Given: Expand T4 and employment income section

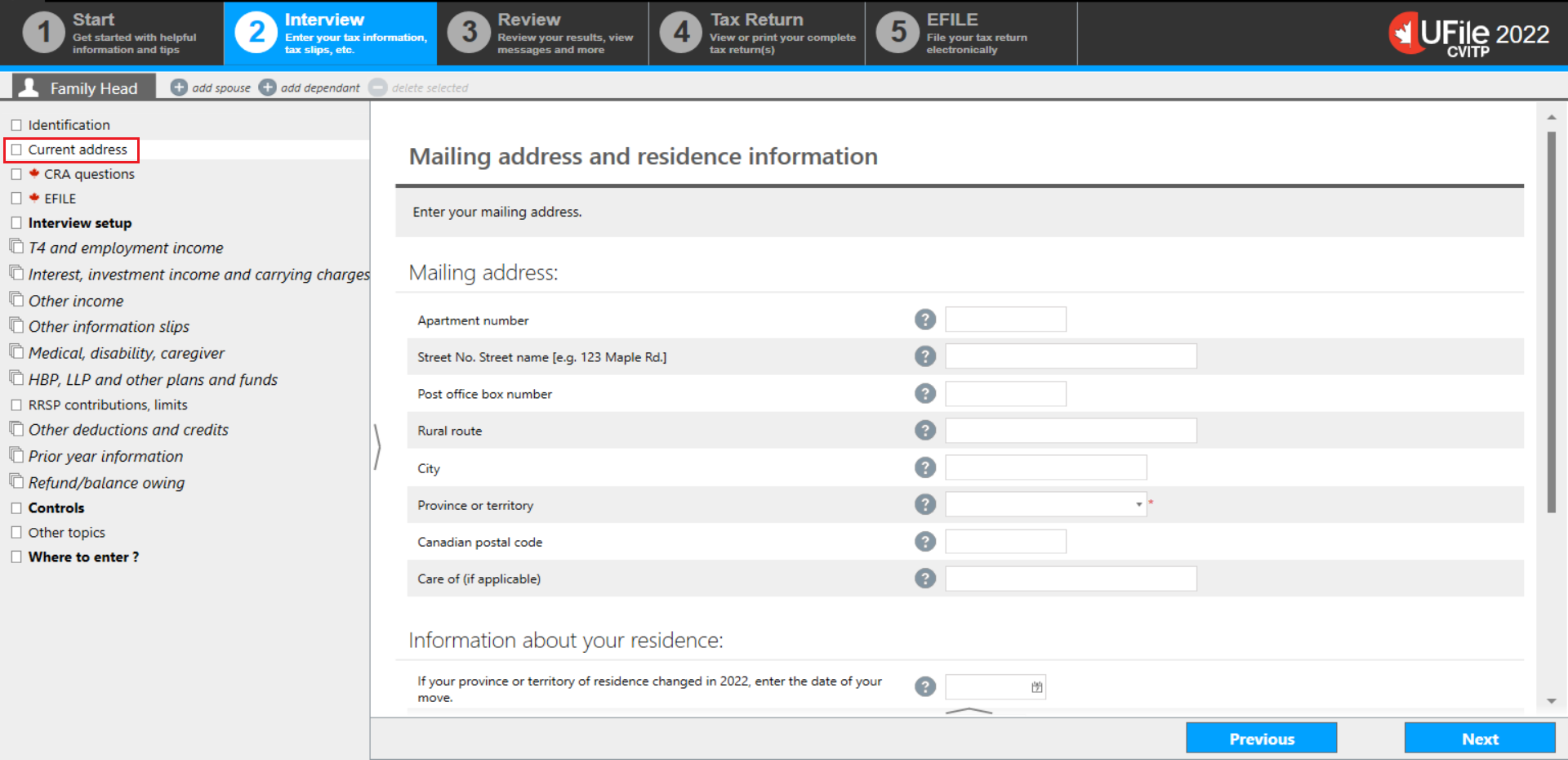Looking at the screenshot, I should (126, 248).
